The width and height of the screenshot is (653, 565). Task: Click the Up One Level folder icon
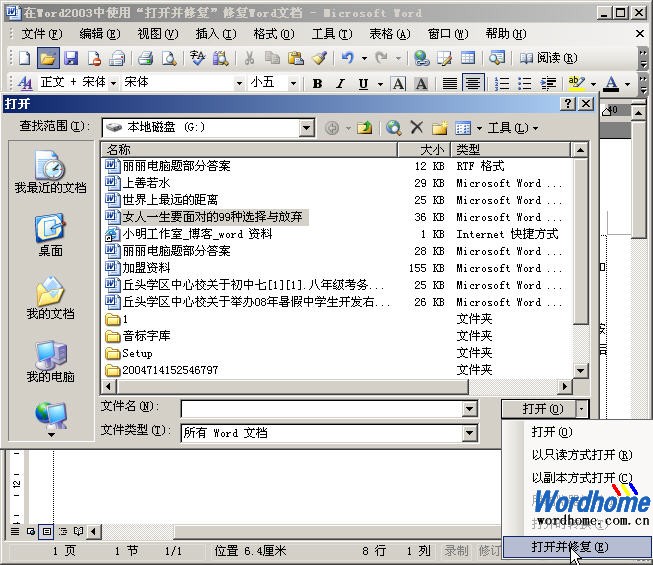(364, 128)
